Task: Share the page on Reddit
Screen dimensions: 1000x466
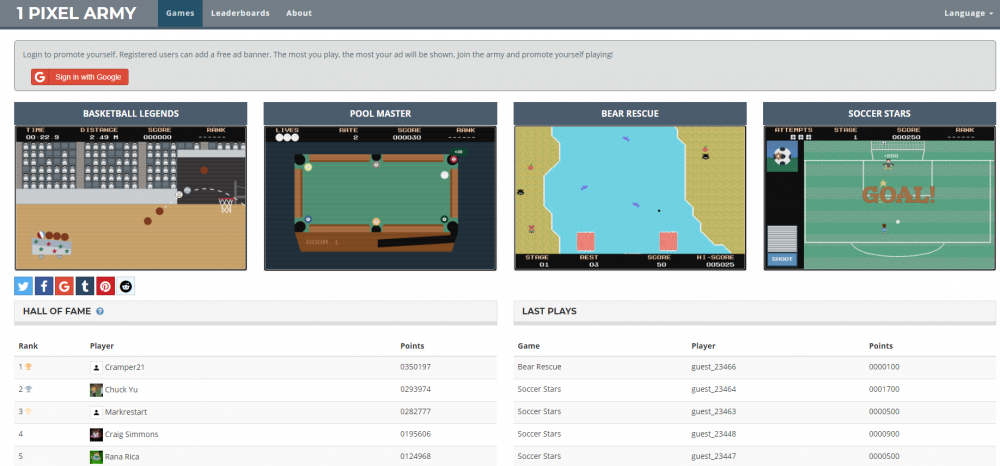Action: click(x=126, y=286)
